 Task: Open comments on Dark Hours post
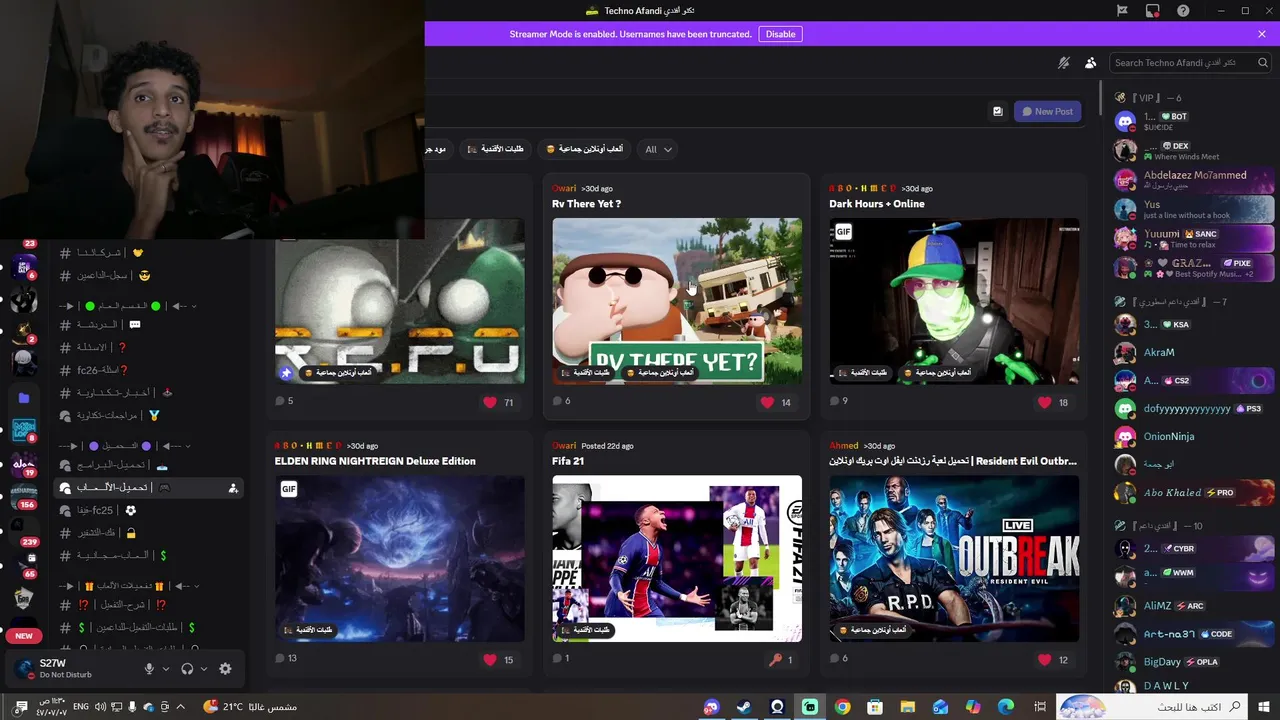[839, 401]
